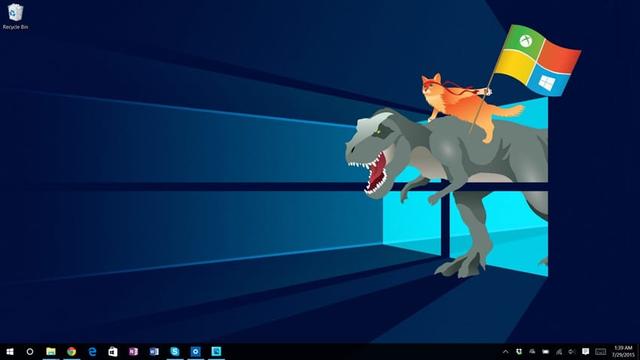The width and height of the screenshot is (640, 360).
Task: Open the blue gear app icon
Action: [x=196, y=351]
